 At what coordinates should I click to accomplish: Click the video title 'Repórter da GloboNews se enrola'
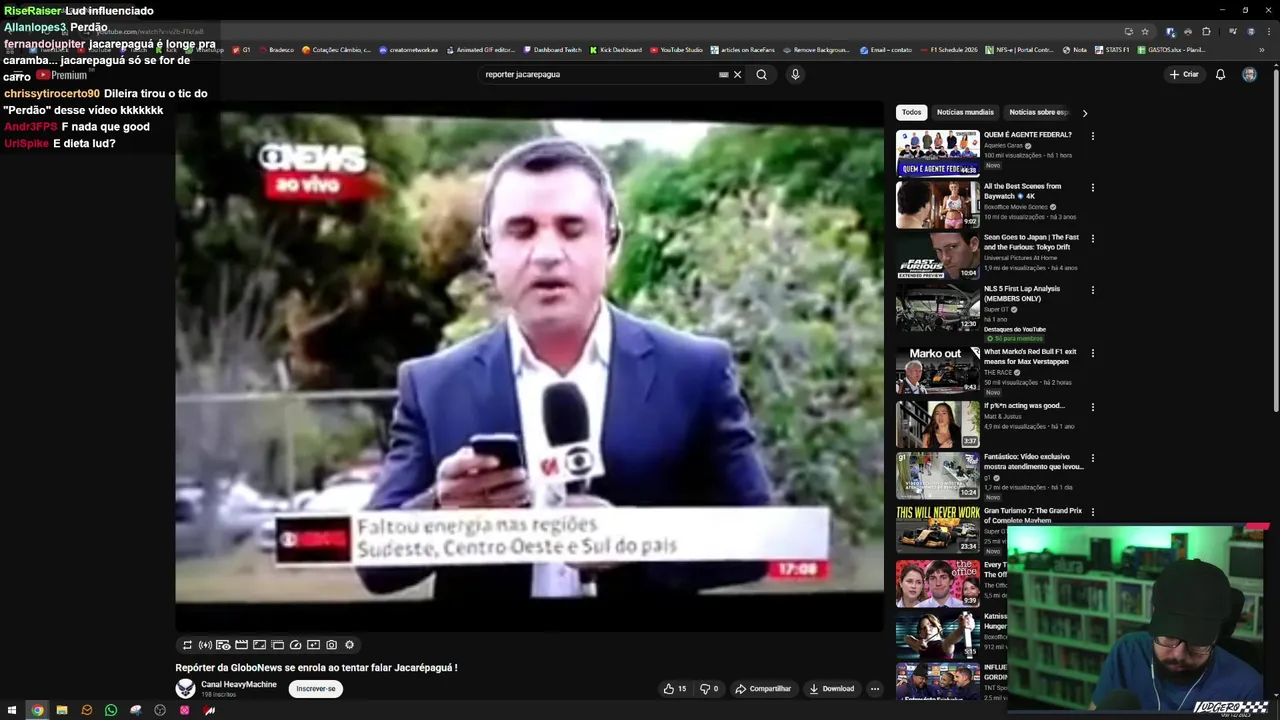[x=316, y=667]
